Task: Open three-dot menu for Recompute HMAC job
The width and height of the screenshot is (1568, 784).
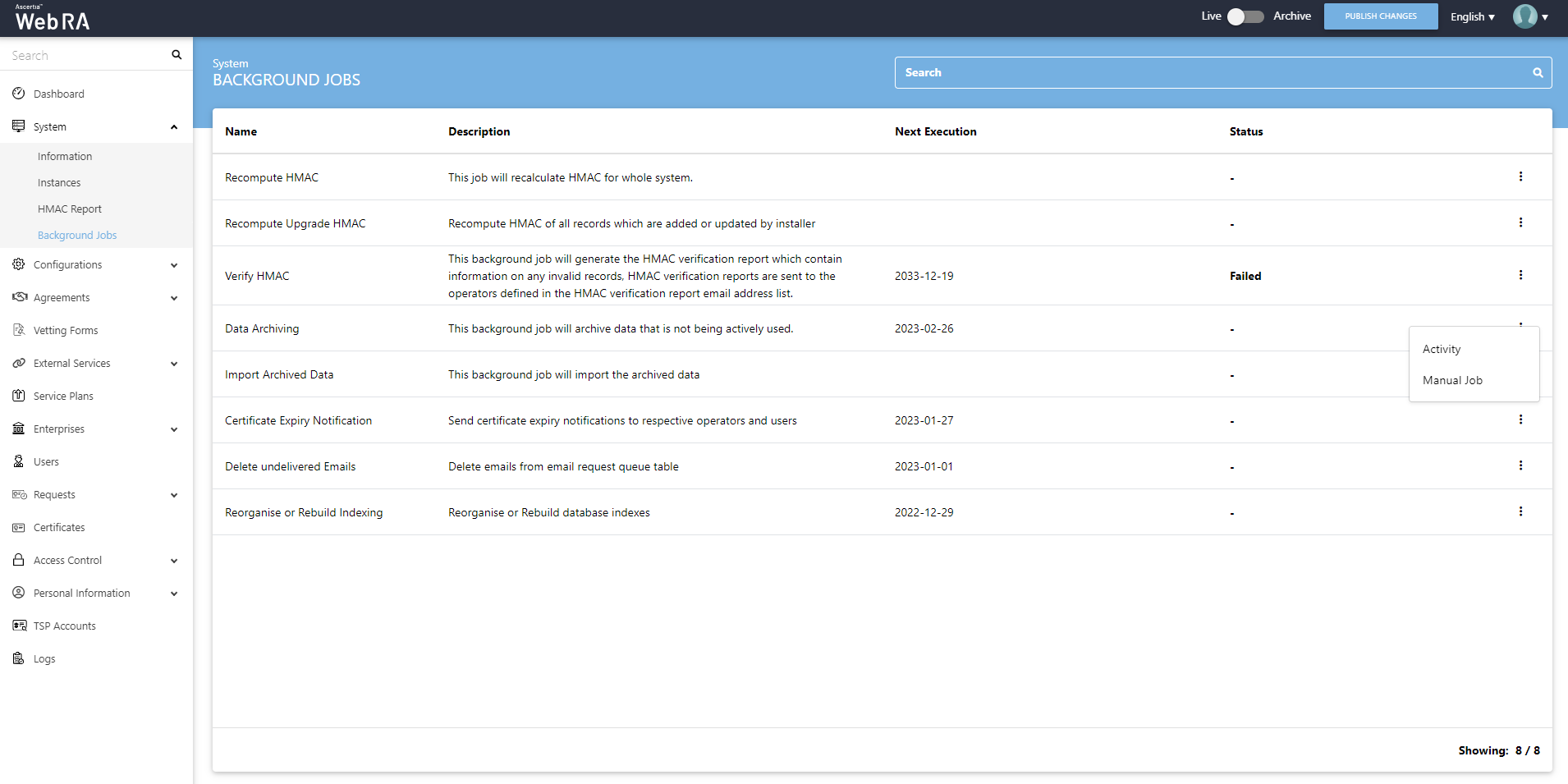Action: click(1520, 177)
